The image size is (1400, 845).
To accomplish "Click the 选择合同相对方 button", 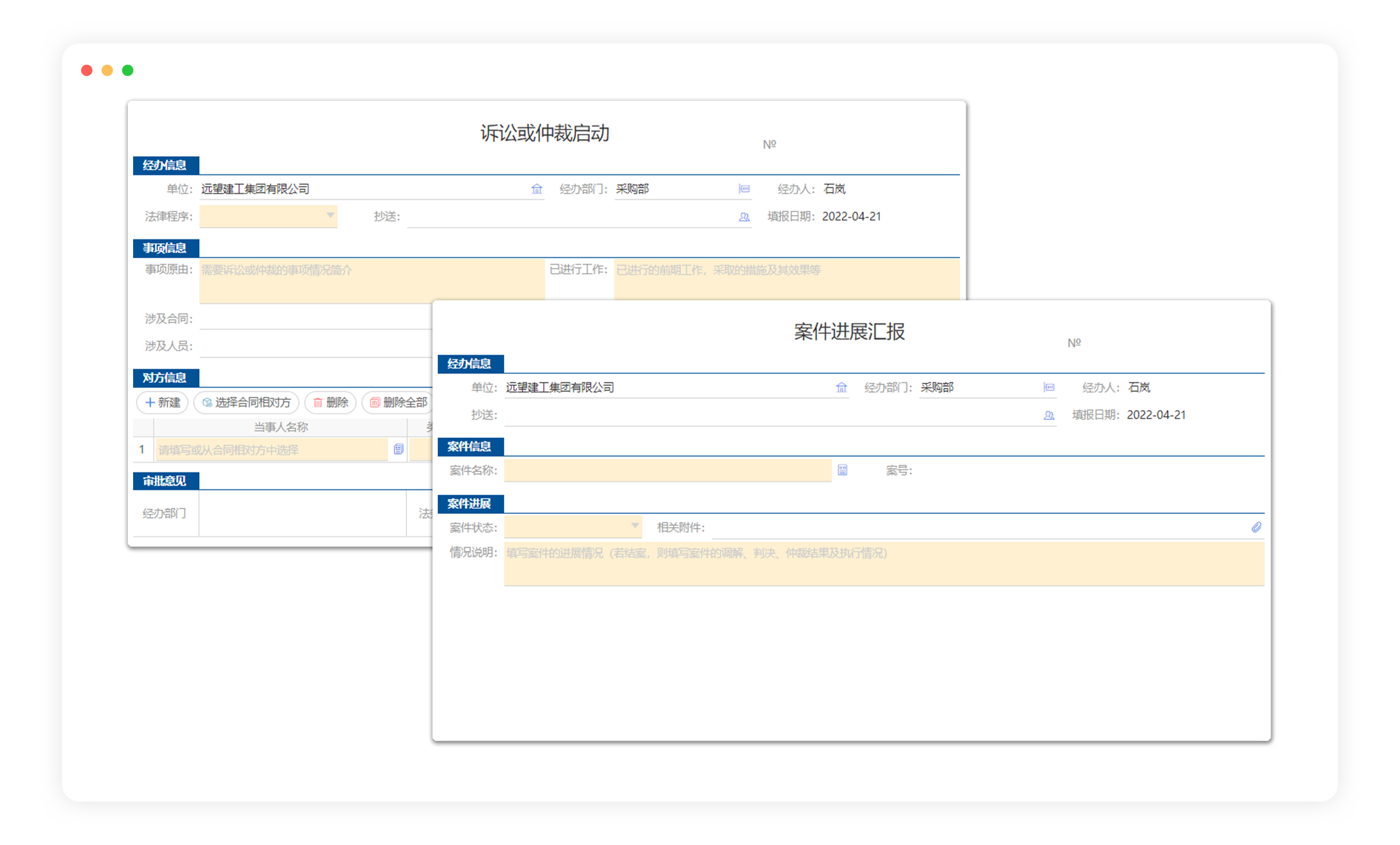I will (x=247, y=403).
